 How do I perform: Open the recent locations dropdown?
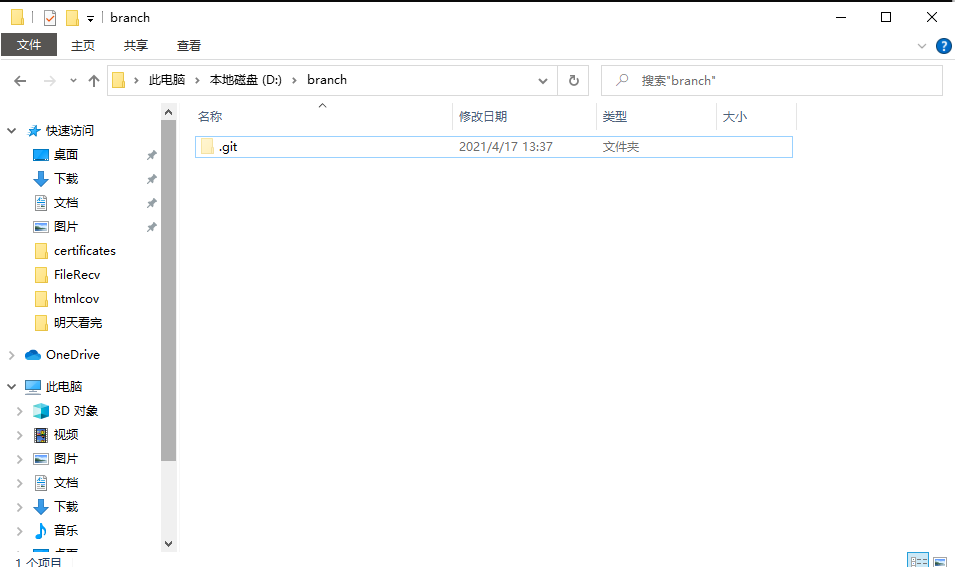pos(73,80)
